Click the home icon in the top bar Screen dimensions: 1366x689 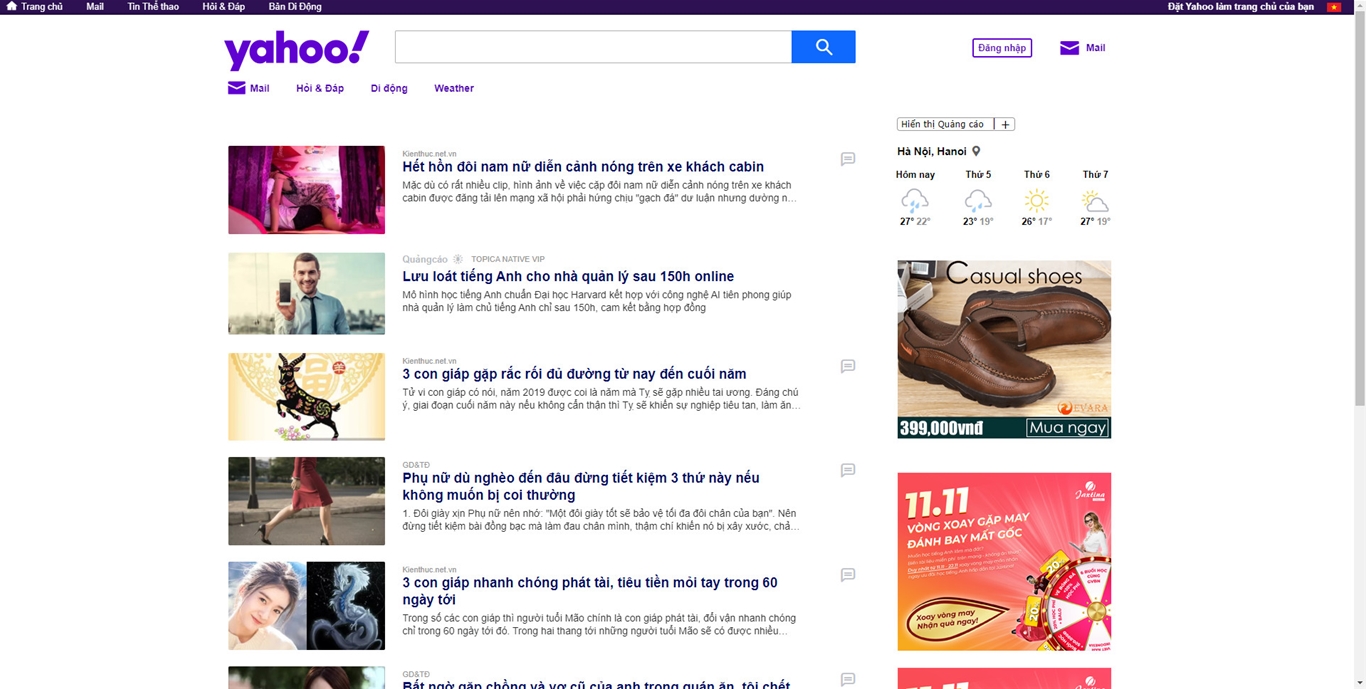click(10, 6)
